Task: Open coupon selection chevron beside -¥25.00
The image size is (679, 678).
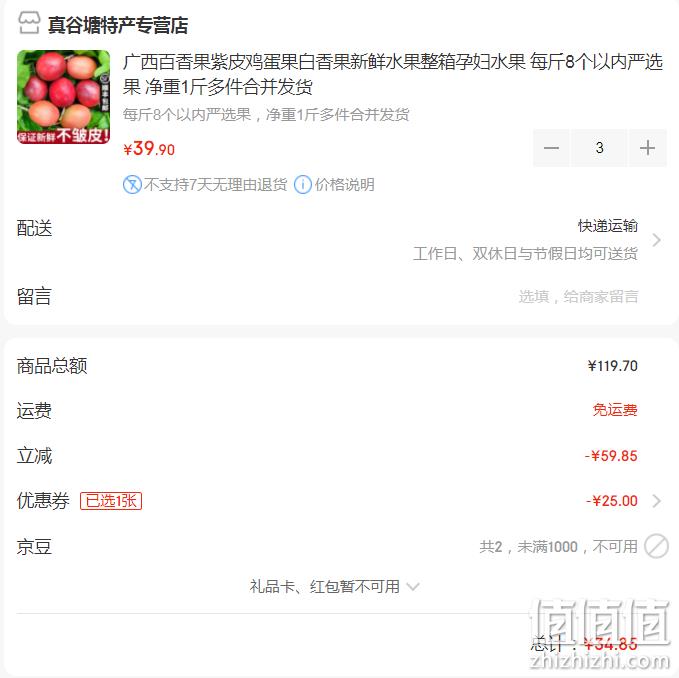Action: coord(656,501)
